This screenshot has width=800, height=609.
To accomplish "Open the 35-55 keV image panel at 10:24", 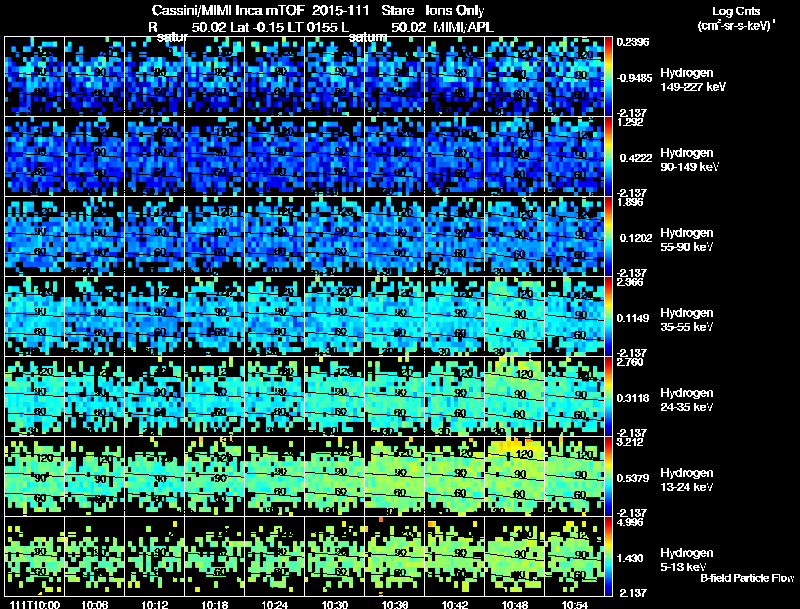I will 274,317.
